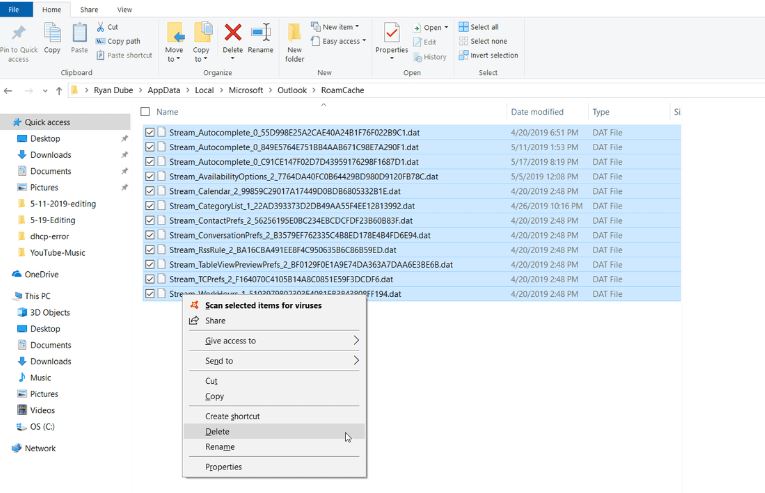
Task: Uncheck the Stream_RssRule file checkbox
Action: coord(150,249)
